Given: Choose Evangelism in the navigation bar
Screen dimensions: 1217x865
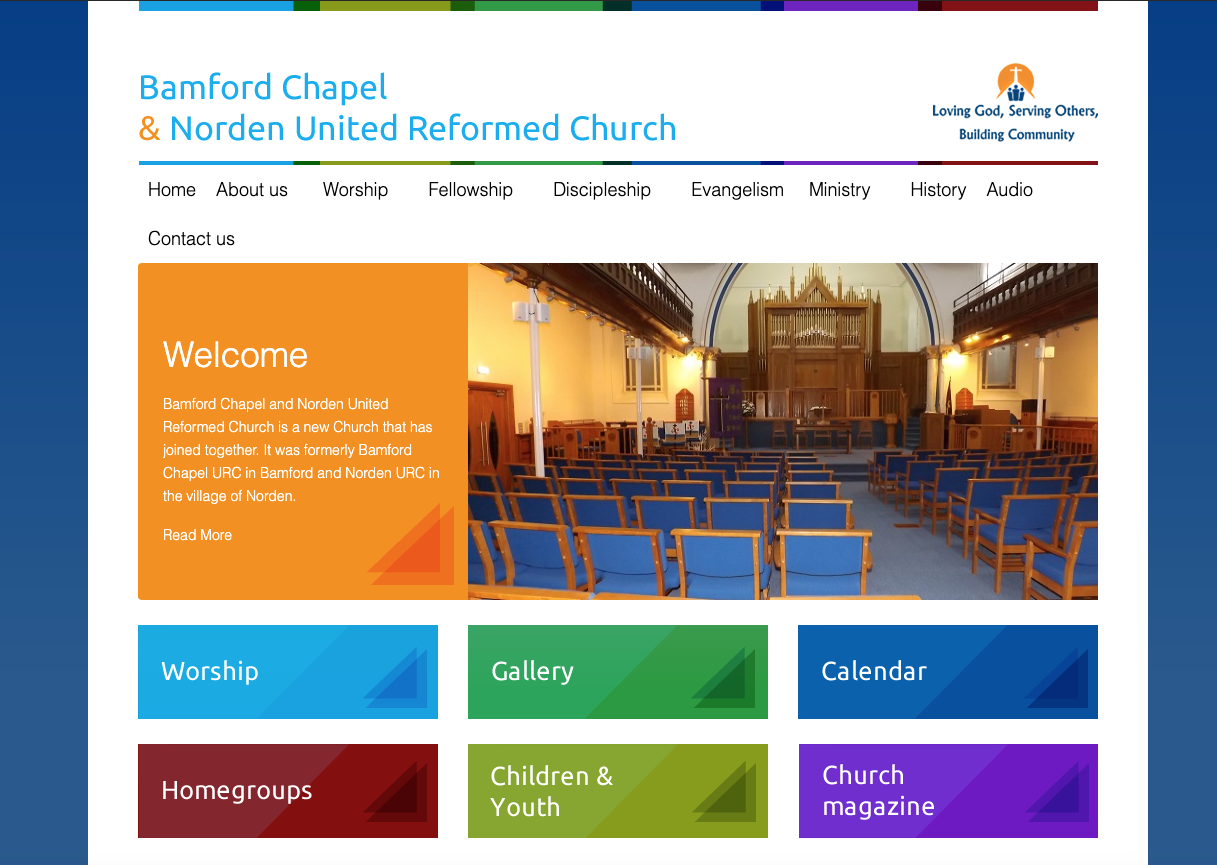Looking at the screenshot, I should 737,190.
